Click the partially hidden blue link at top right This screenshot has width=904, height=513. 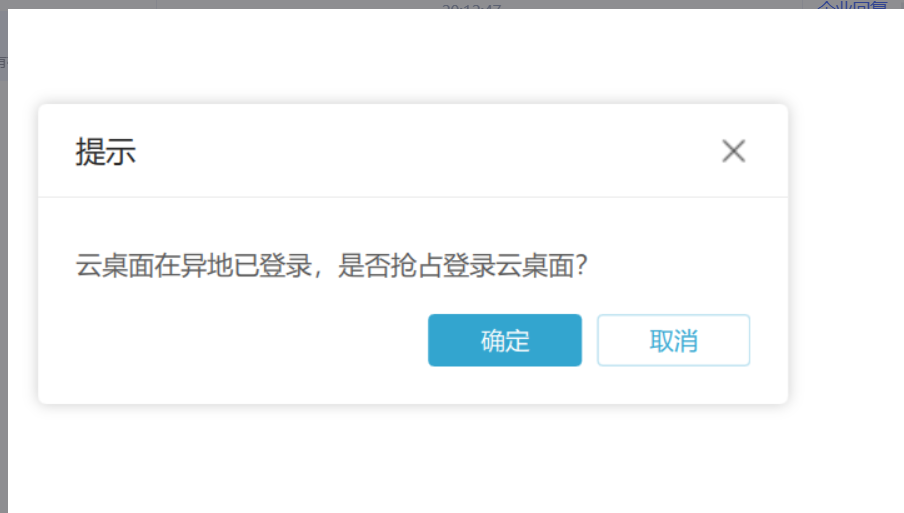(x=852, y=5)
